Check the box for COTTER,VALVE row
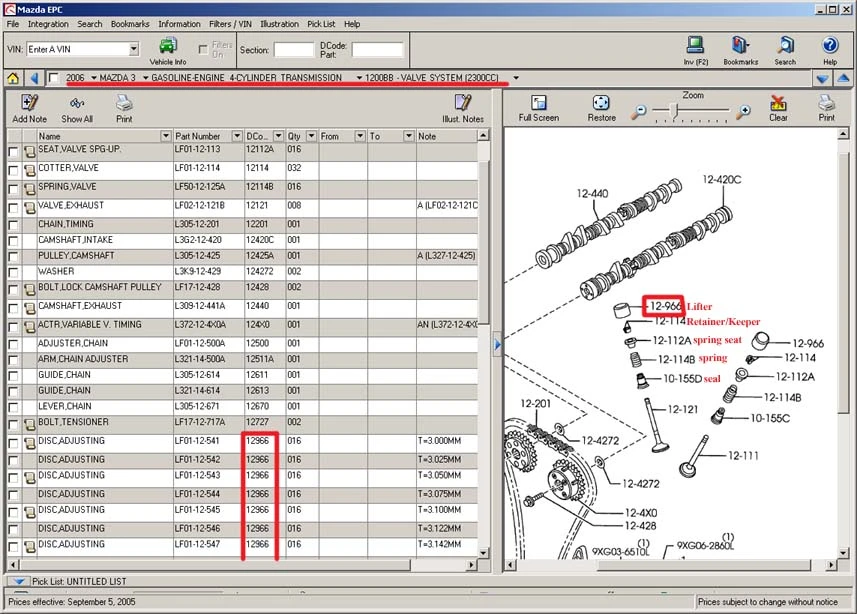The width and height of the screenshot is (857, 614). coord(13,170)
